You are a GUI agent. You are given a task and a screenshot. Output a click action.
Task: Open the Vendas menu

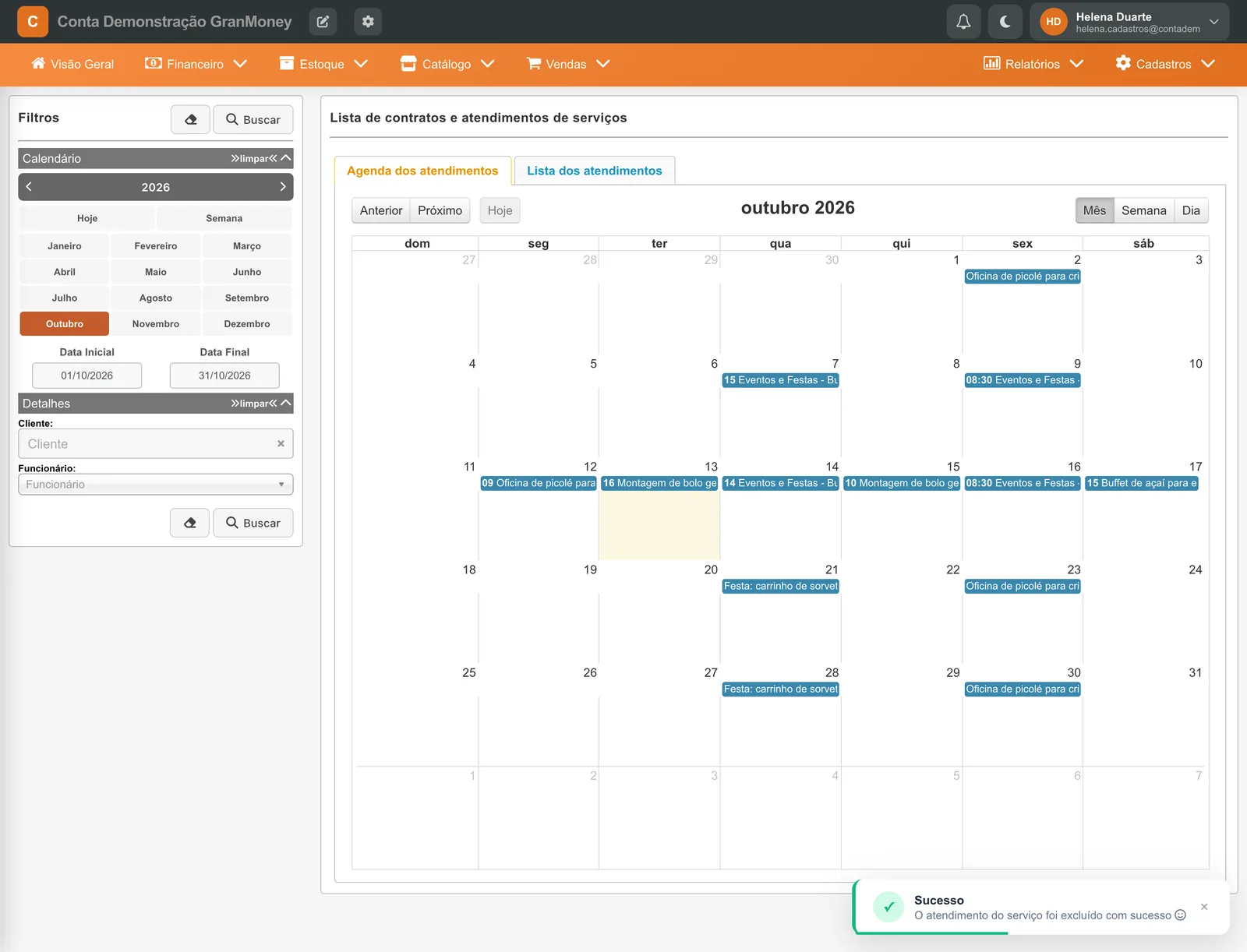pos(567,64)
